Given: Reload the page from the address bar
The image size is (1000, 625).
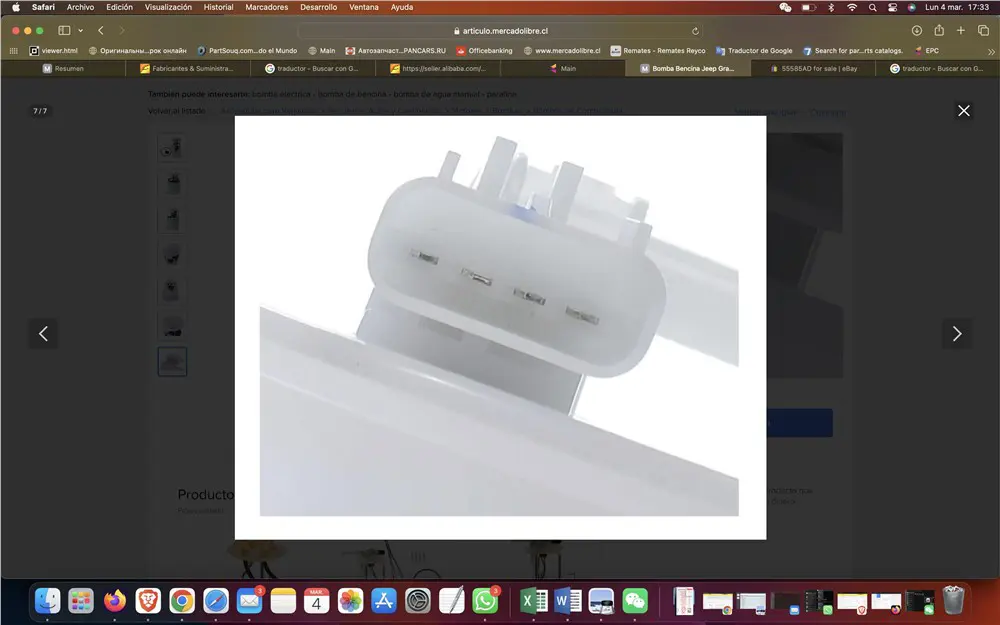Looking at the screenshot, I should pyautogui.click(x=695, y=31).
